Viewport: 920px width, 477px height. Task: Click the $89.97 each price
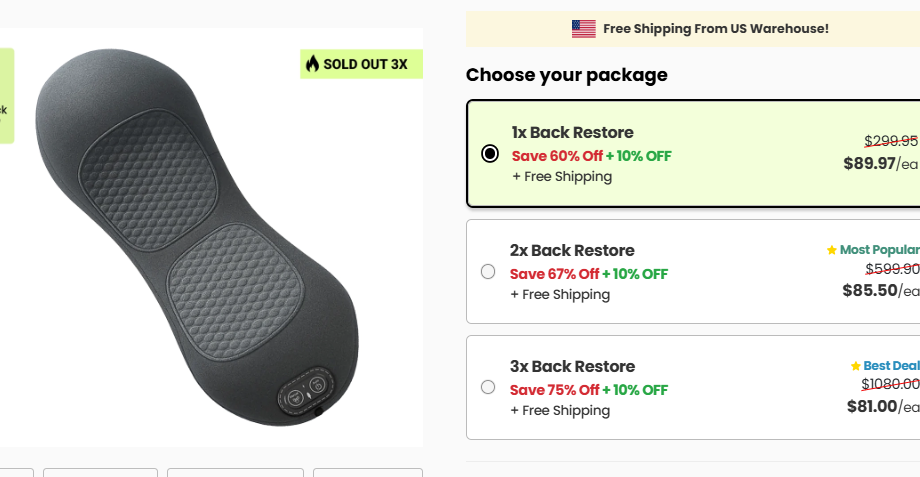870,163
